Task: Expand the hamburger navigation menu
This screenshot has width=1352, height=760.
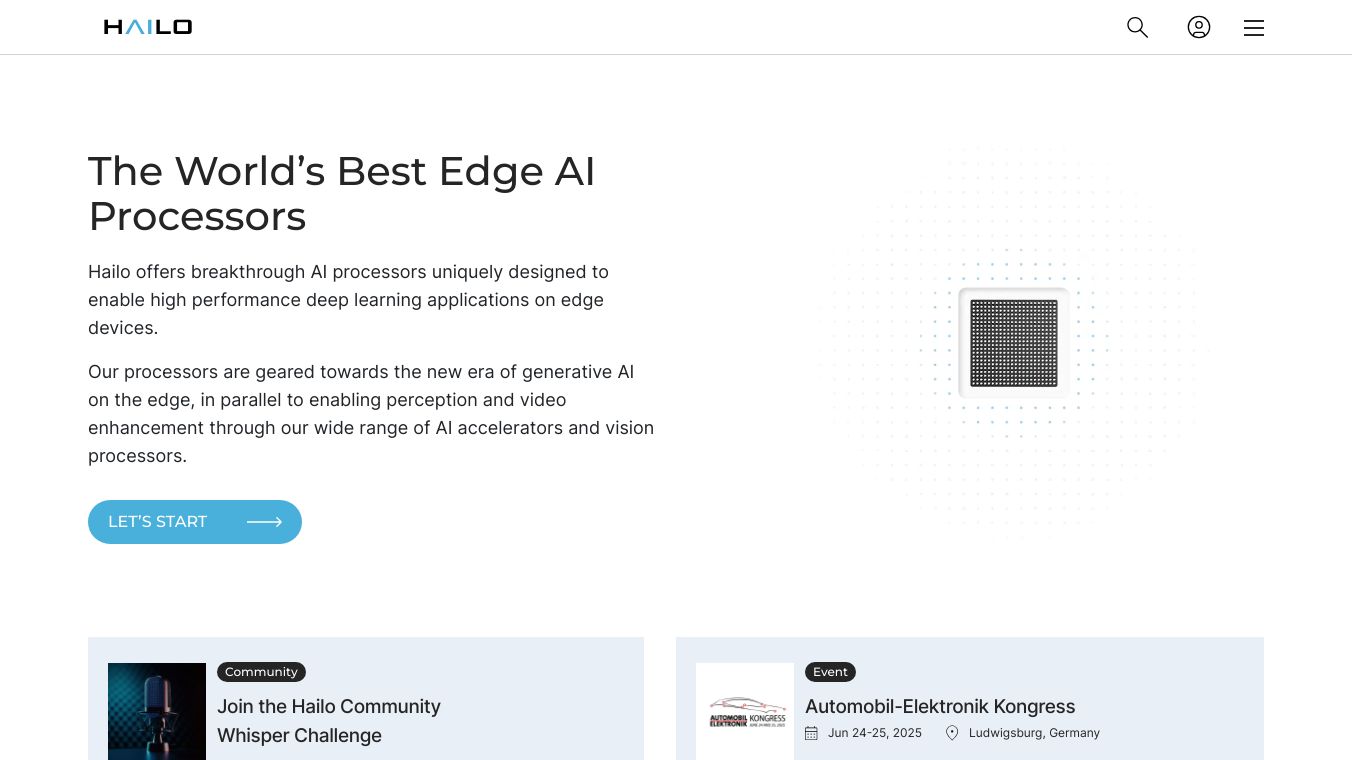Action: [1254, 28]
